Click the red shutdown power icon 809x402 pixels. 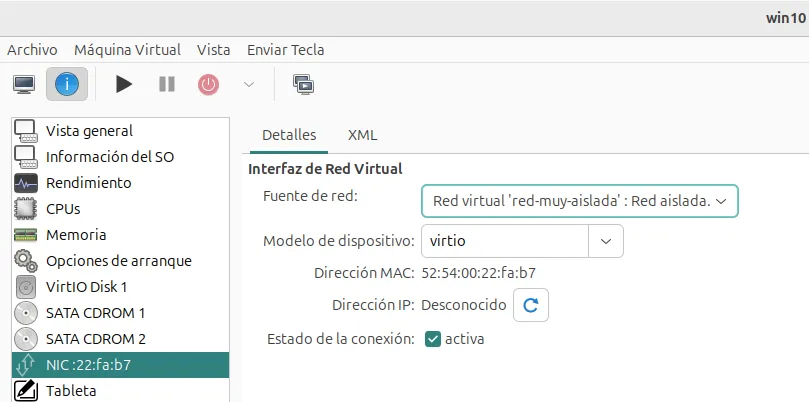208,84
